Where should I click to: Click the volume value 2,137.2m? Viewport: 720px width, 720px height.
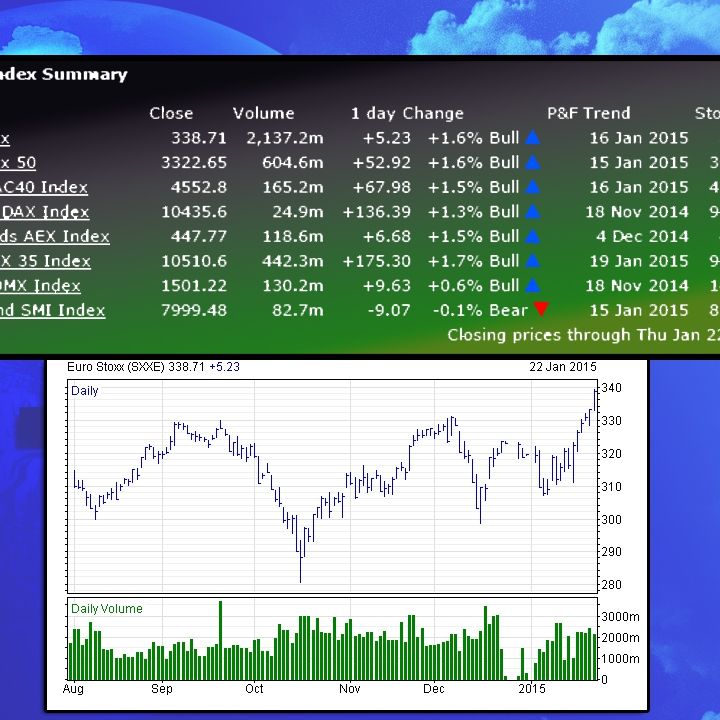pyautogui.click(x=285, y=138)
